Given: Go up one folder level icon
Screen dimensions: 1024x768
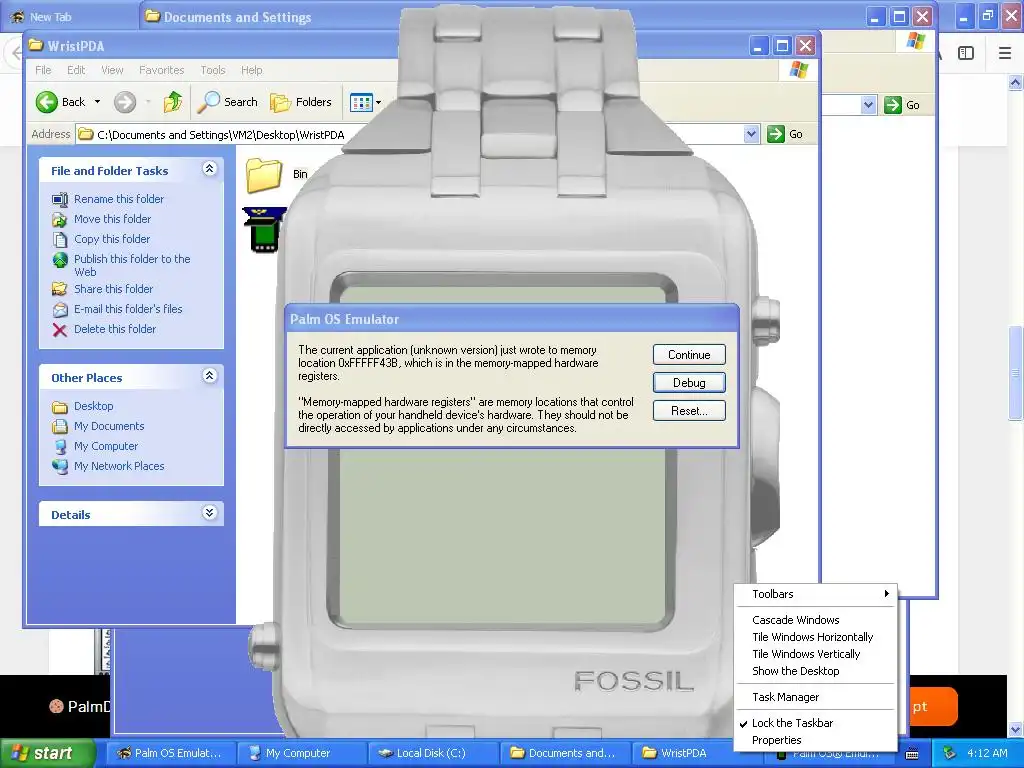Looking at the screenshot, I should [172, 102].
